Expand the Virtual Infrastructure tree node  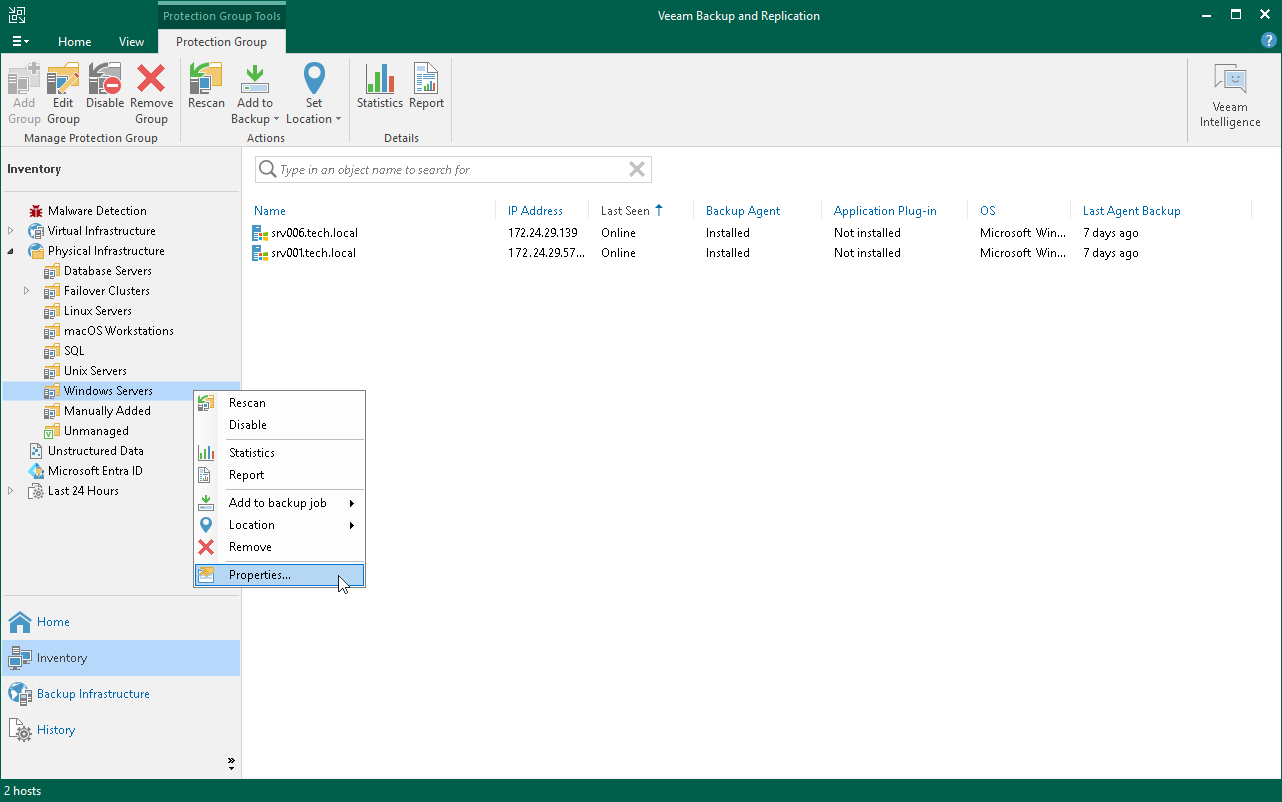(x=11, y=231)
